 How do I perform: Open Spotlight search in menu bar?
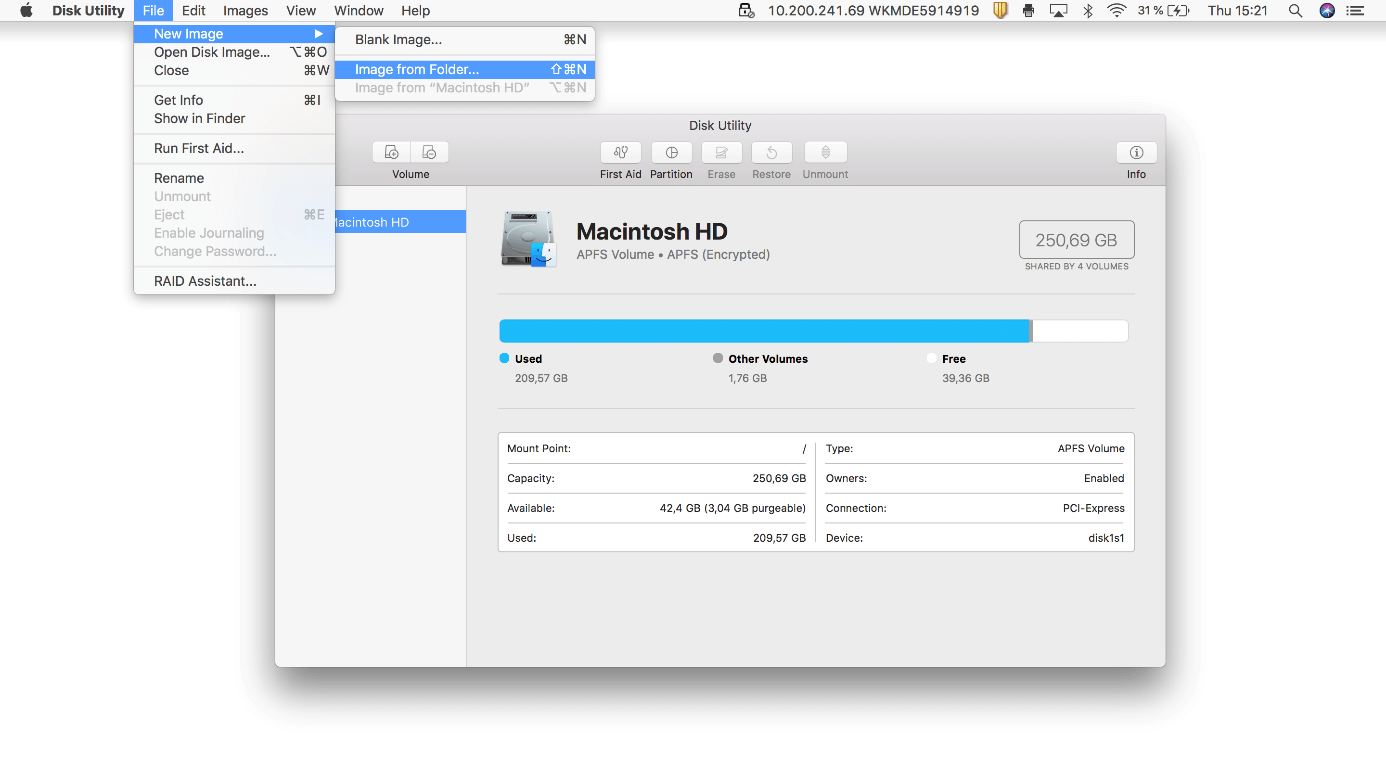pyautogui.click(x=1295, y=11)
